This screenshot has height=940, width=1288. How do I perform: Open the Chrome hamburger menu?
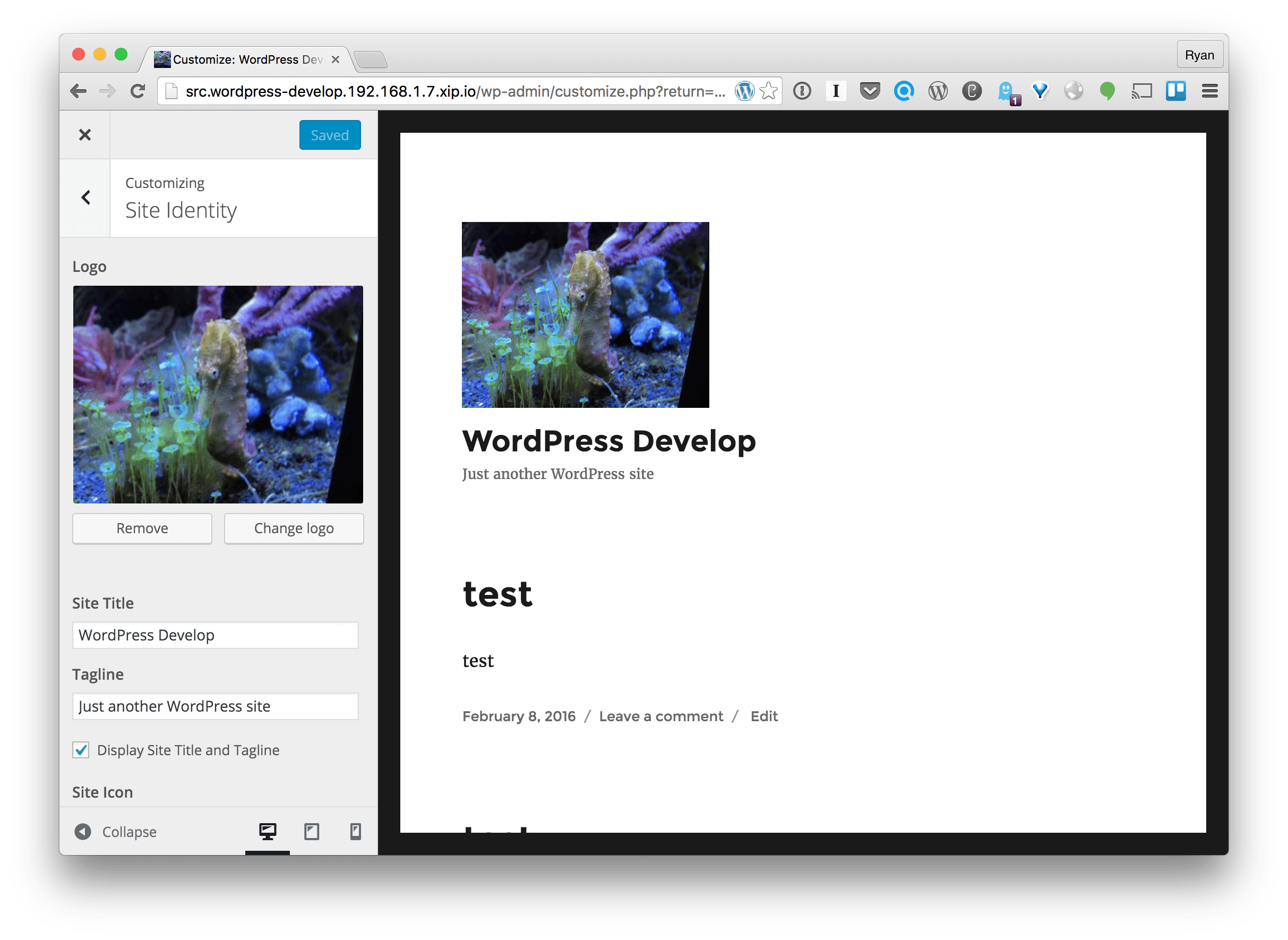pos(1209,91)
